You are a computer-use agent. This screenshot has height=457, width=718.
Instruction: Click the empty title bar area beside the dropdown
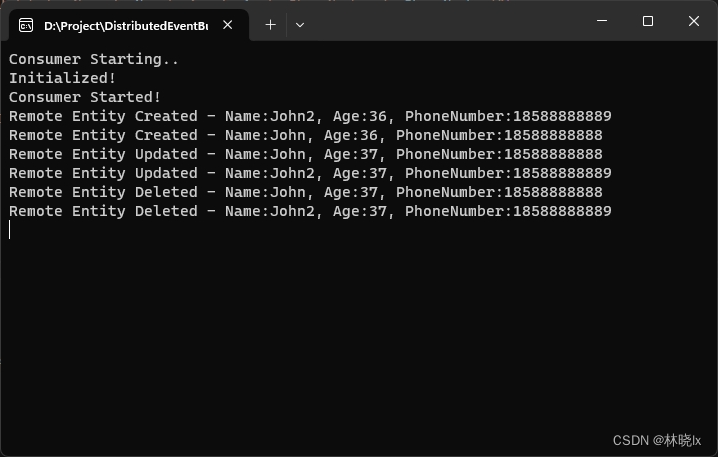(450, 22)
